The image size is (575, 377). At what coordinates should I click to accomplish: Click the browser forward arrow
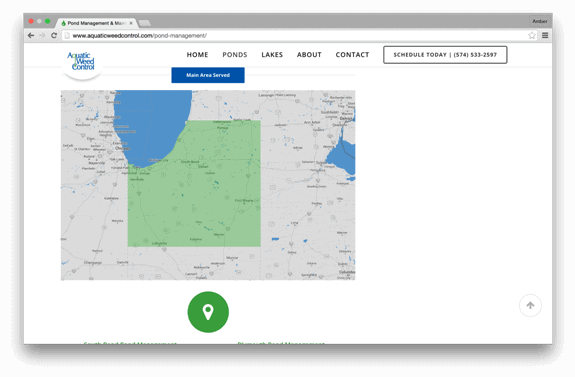pyautogui.click(x=43, y=36)
